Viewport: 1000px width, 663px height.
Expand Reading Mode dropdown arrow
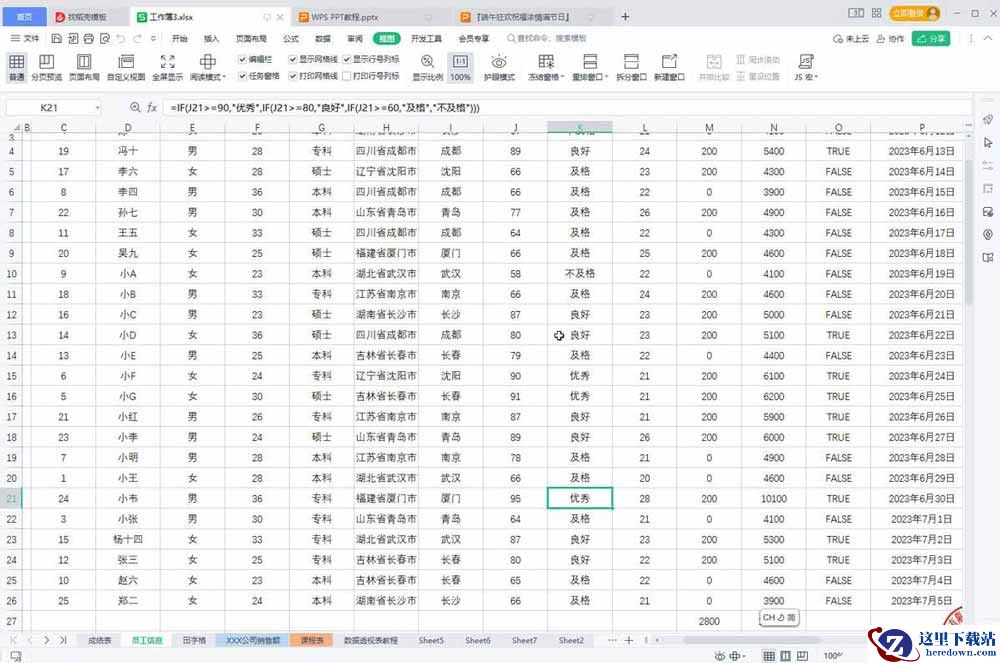(224, 77)
